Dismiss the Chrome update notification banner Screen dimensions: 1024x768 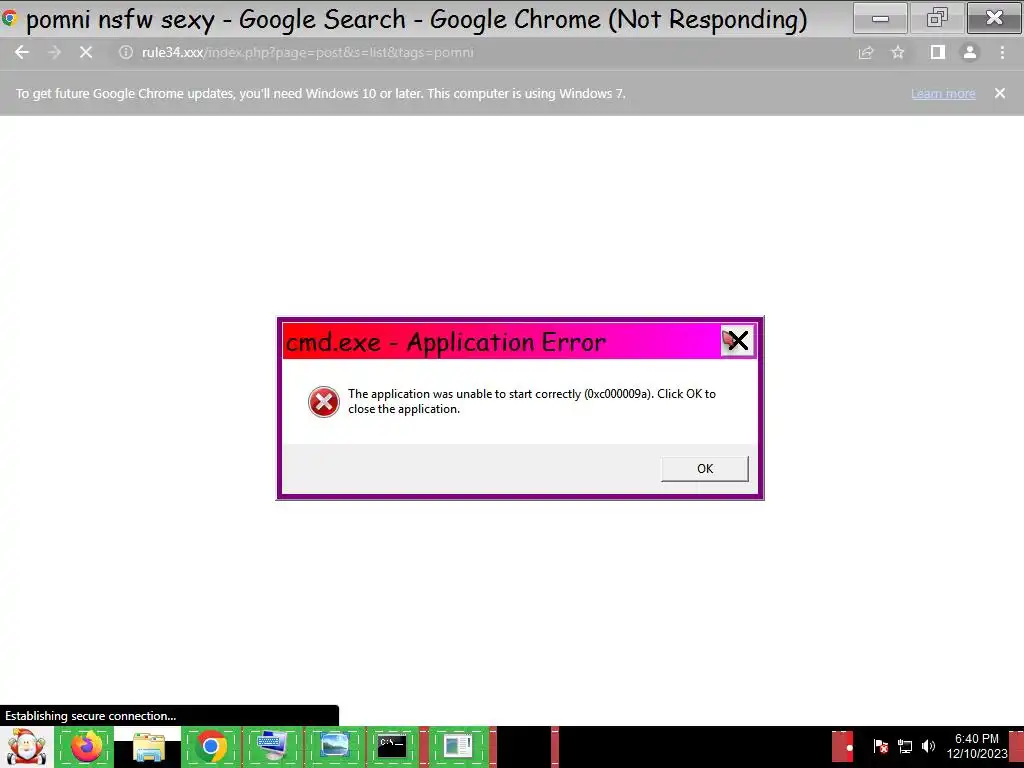(x=1000, y=93)
